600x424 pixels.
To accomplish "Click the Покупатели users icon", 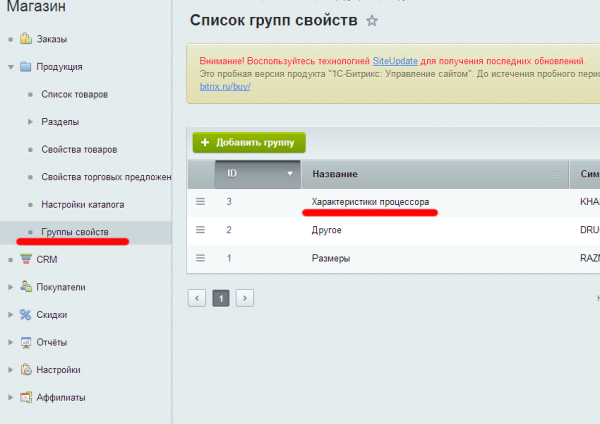I will [x=25, y=287].
